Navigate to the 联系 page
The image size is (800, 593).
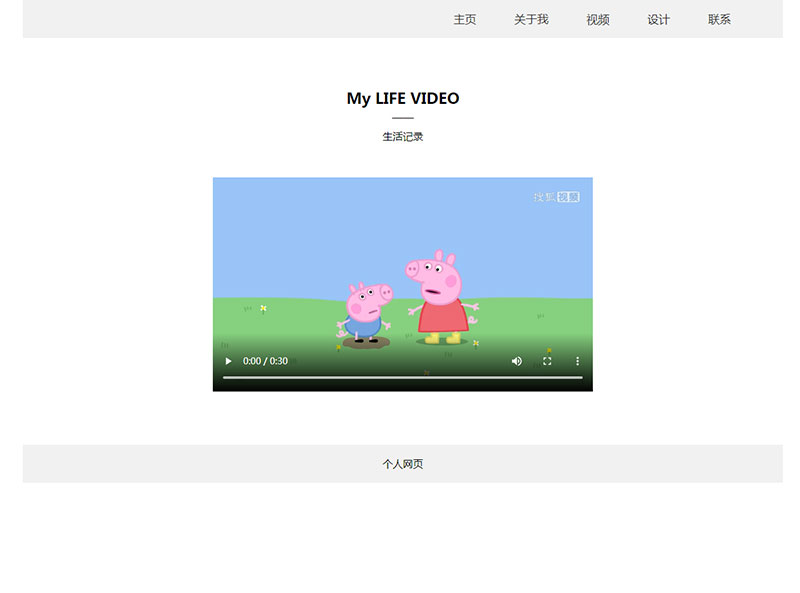(x=719, y=19)
